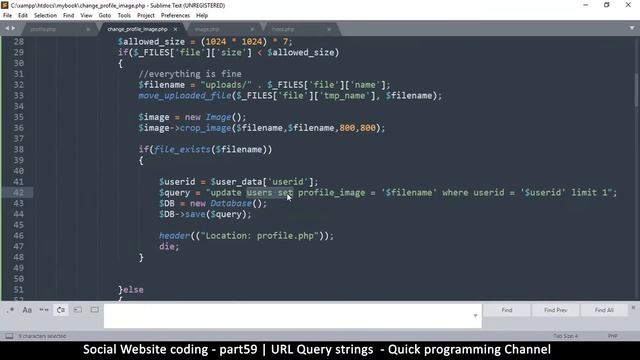The image size is (640, 360).
Task: Click line number 42 in gutter
Action: click(18, 193)
